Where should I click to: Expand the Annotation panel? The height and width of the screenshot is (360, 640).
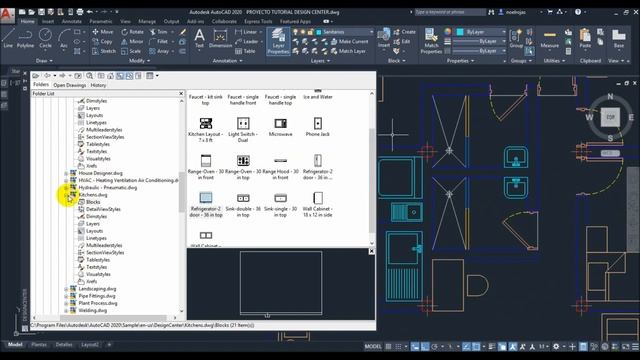click(x=227, y=61)
